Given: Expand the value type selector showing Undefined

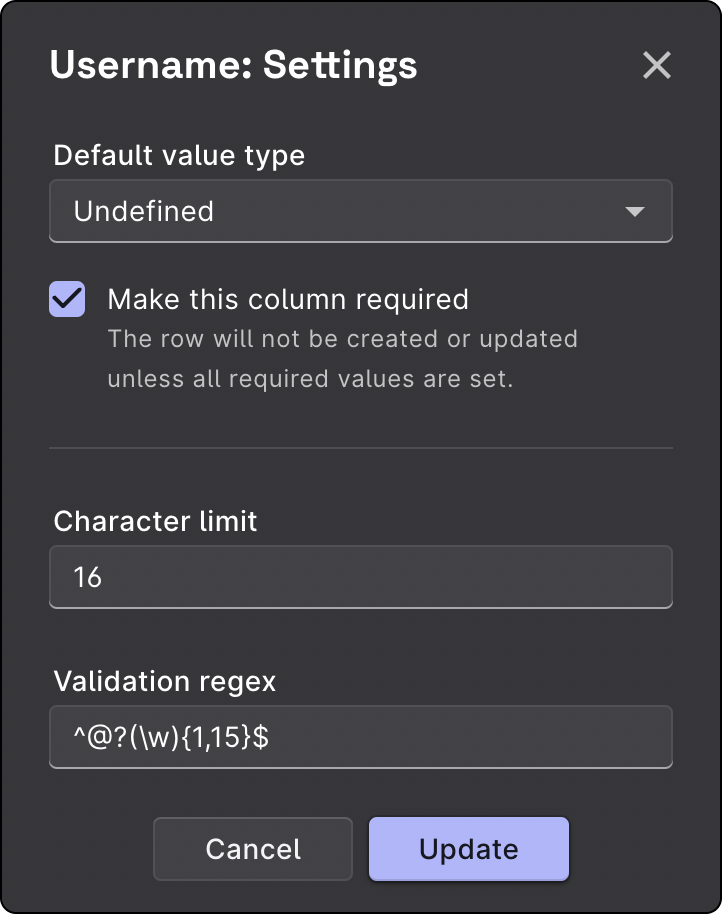Looking at the screenshot, I should click(360, 211).
